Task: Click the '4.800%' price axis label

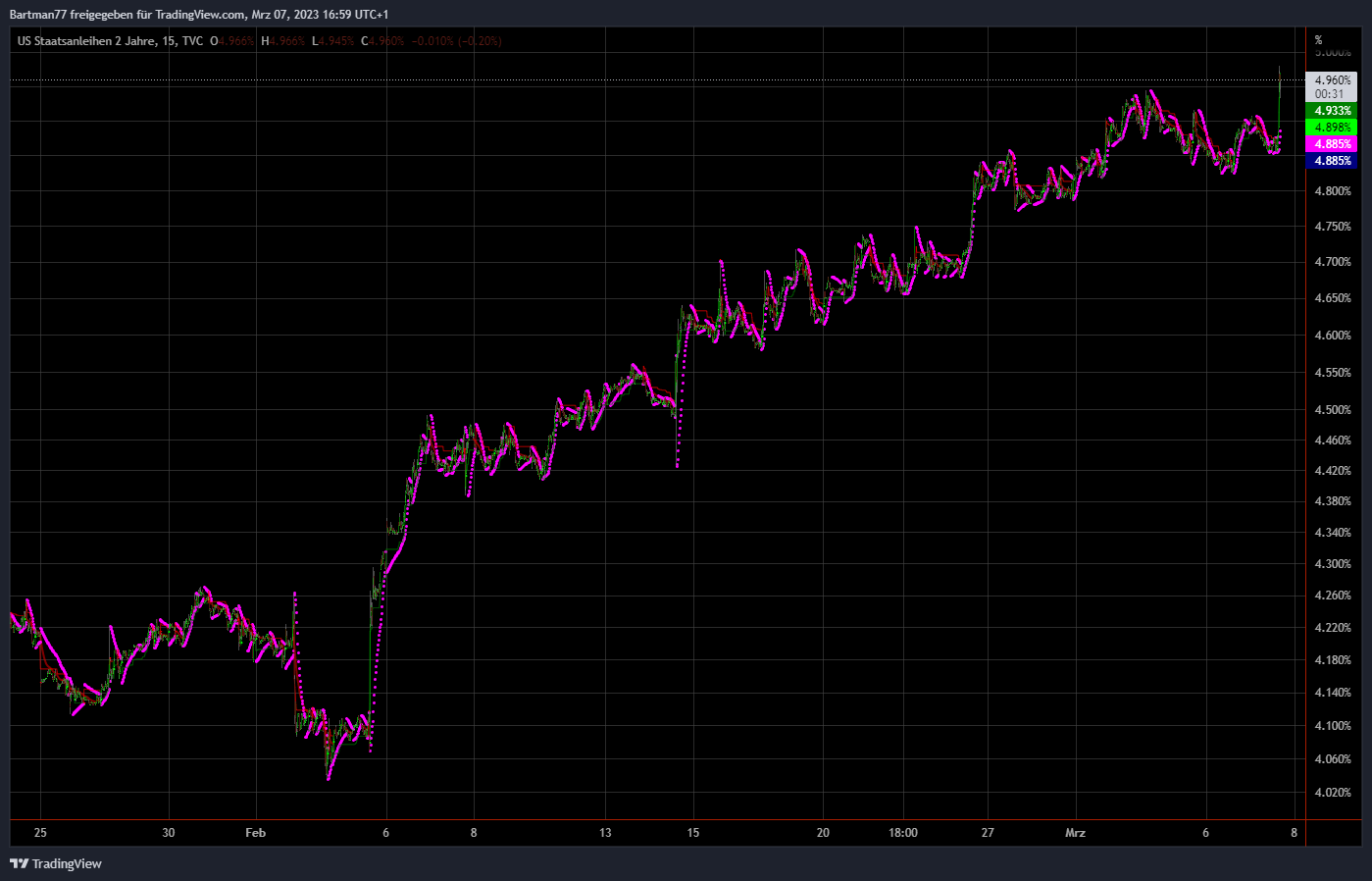Action: (1333, 191)
